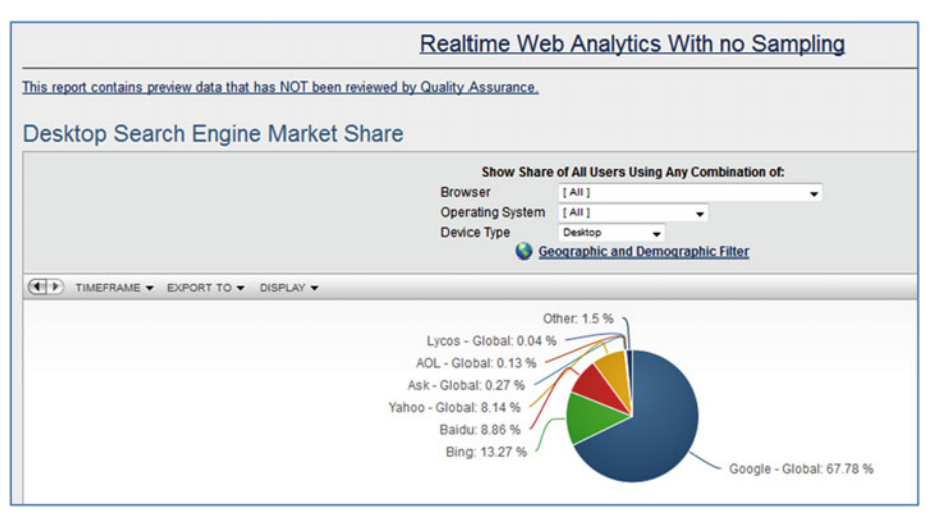Click the 'Google - Global: 67.78 %' label
This screenshot has width=934, height=514.
(x=801, y=469)
